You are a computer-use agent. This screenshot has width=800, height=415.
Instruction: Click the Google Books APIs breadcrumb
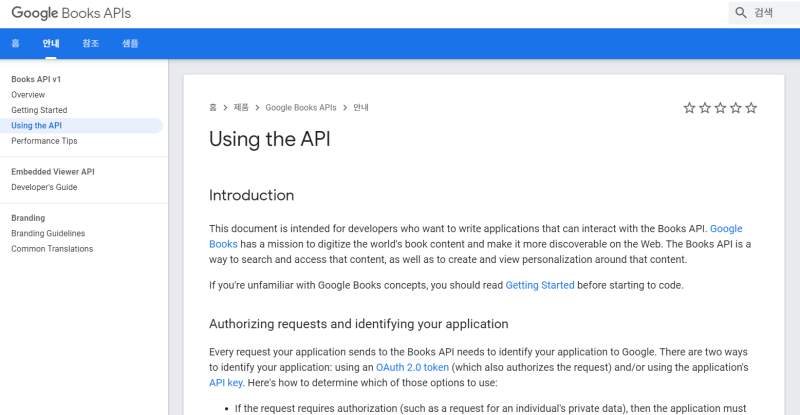[301, 108]
